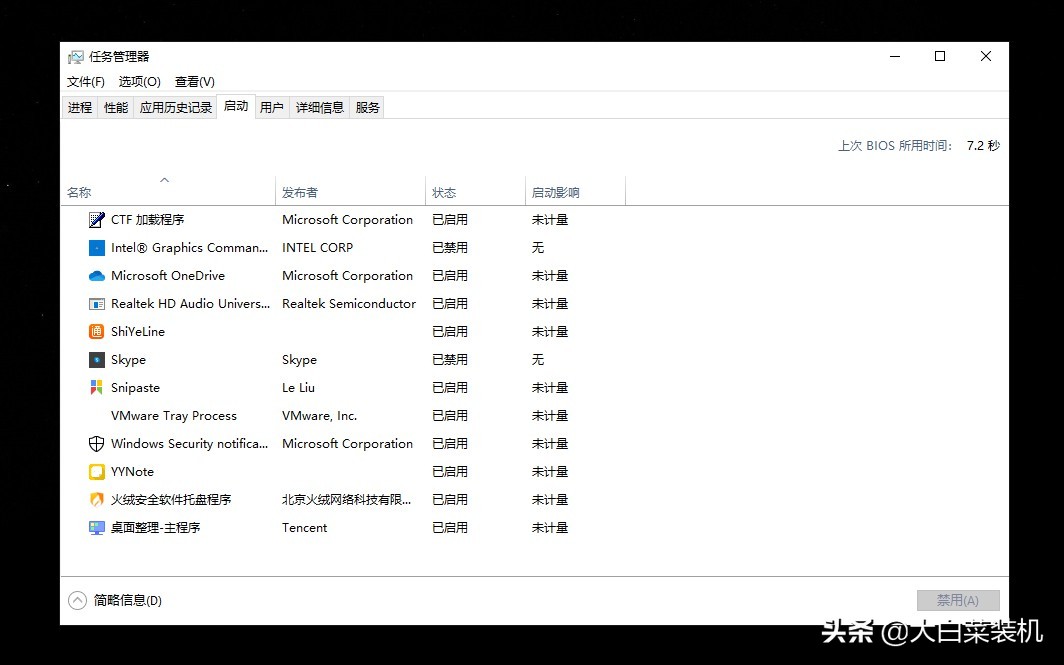Screen dimensions: 1064x665
Task: Click the 无 impact in the Skype row
Action: [x=537, y=360]
